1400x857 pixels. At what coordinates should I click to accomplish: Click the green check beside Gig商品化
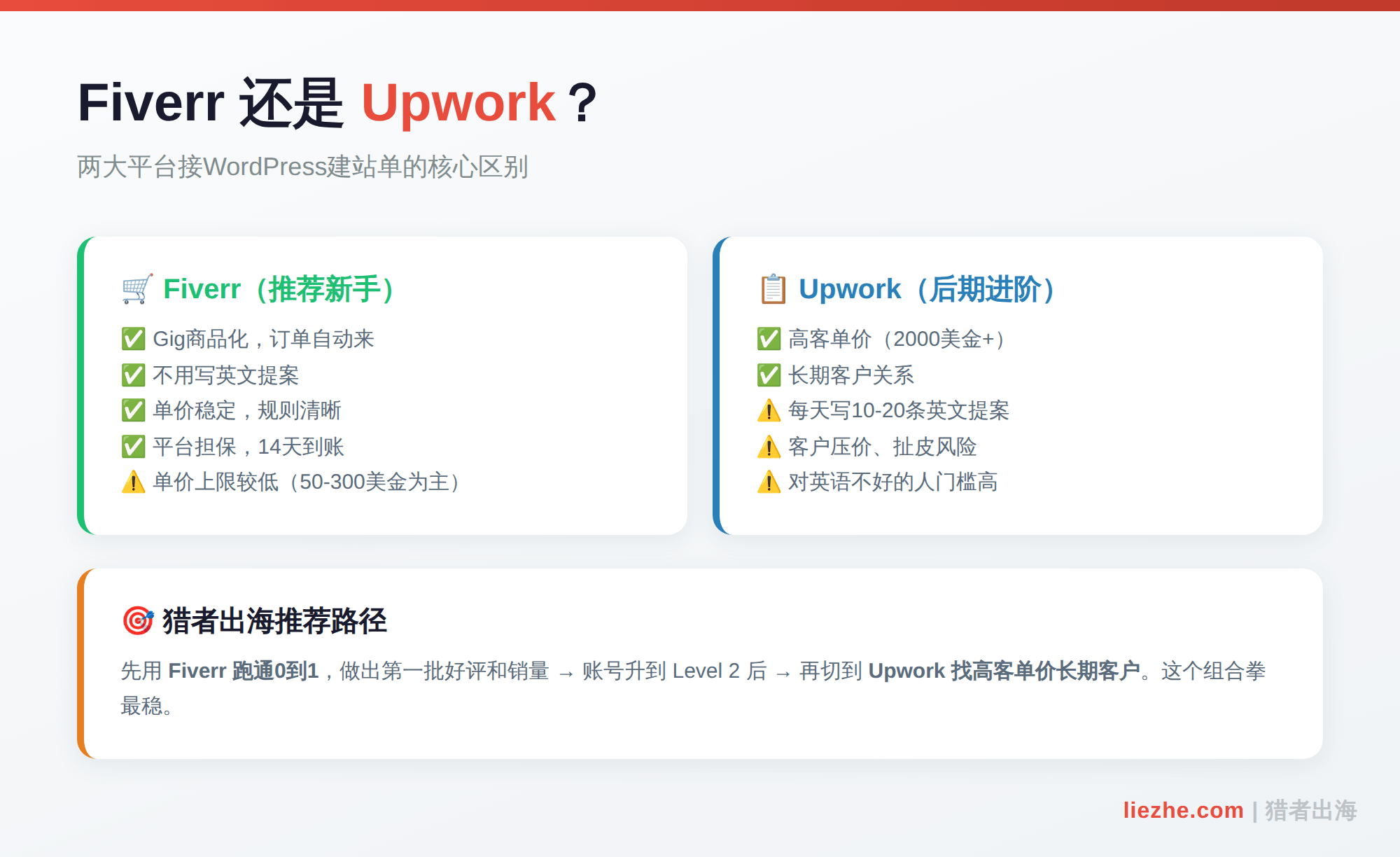(133, 339)
